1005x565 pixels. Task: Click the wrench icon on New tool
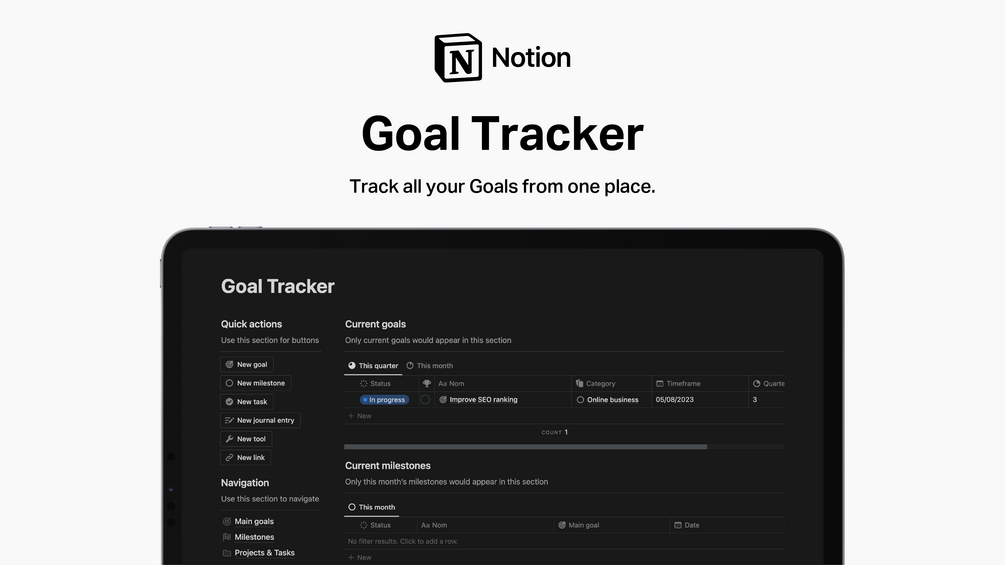[229, 439]
